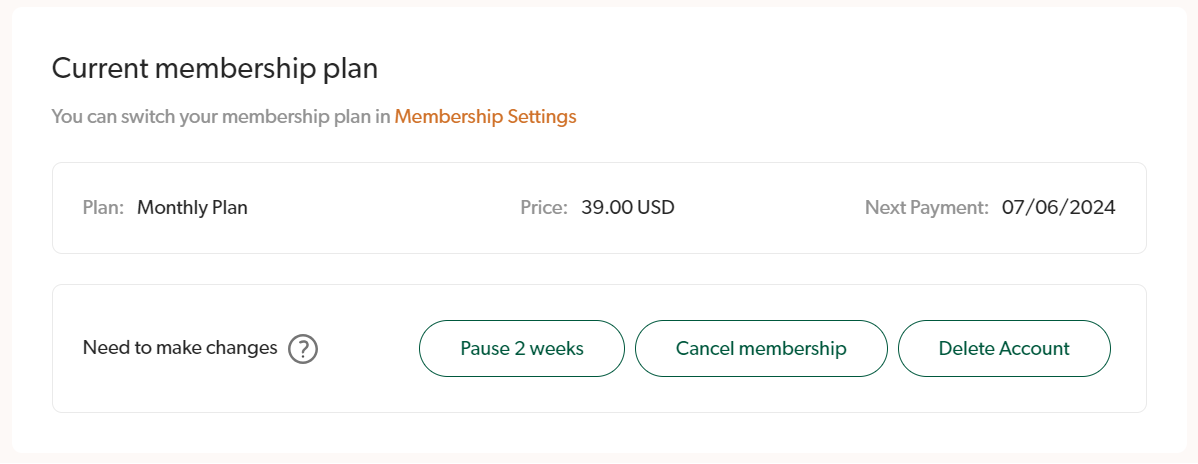Select the 39.00 USD price amount
Viewport: 1198px width, 464px height.
(x=628, y=208)
